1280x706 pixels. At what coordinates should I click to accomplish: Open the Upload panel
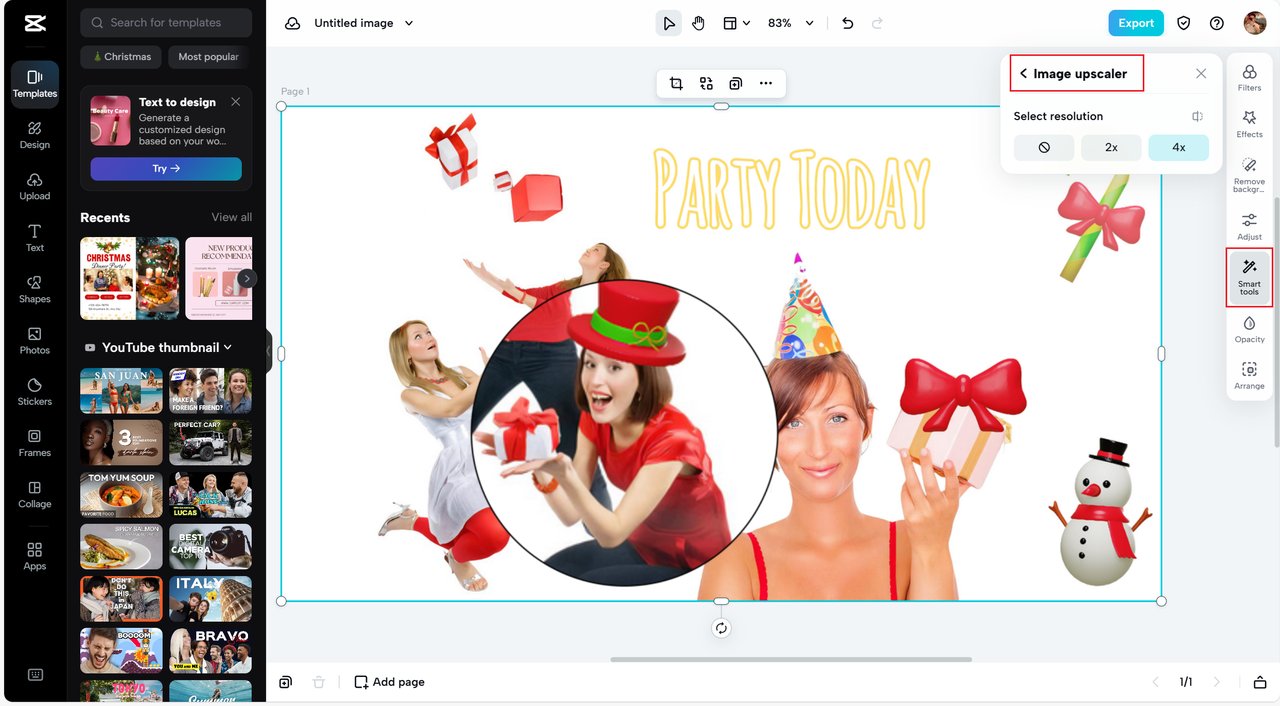coord(35,186)
